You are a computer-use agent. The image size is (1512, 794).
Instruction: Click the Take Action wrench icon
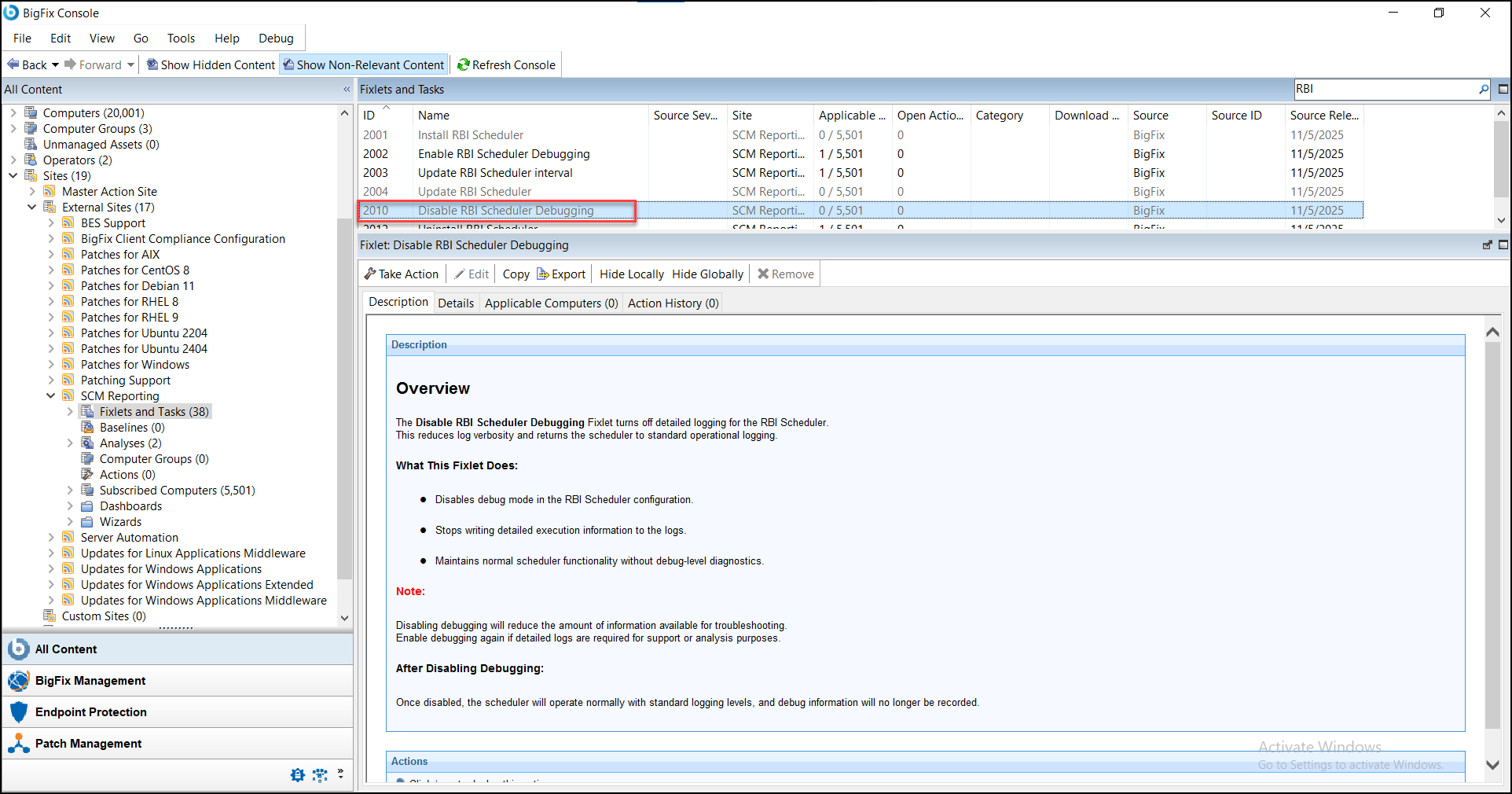pos(370,274)
